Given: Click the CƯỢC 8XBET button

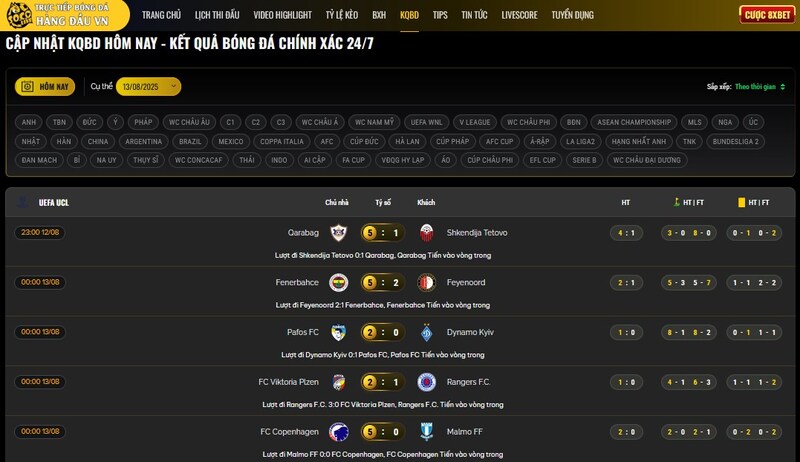Looking at the screenshot, I should 767,15.
